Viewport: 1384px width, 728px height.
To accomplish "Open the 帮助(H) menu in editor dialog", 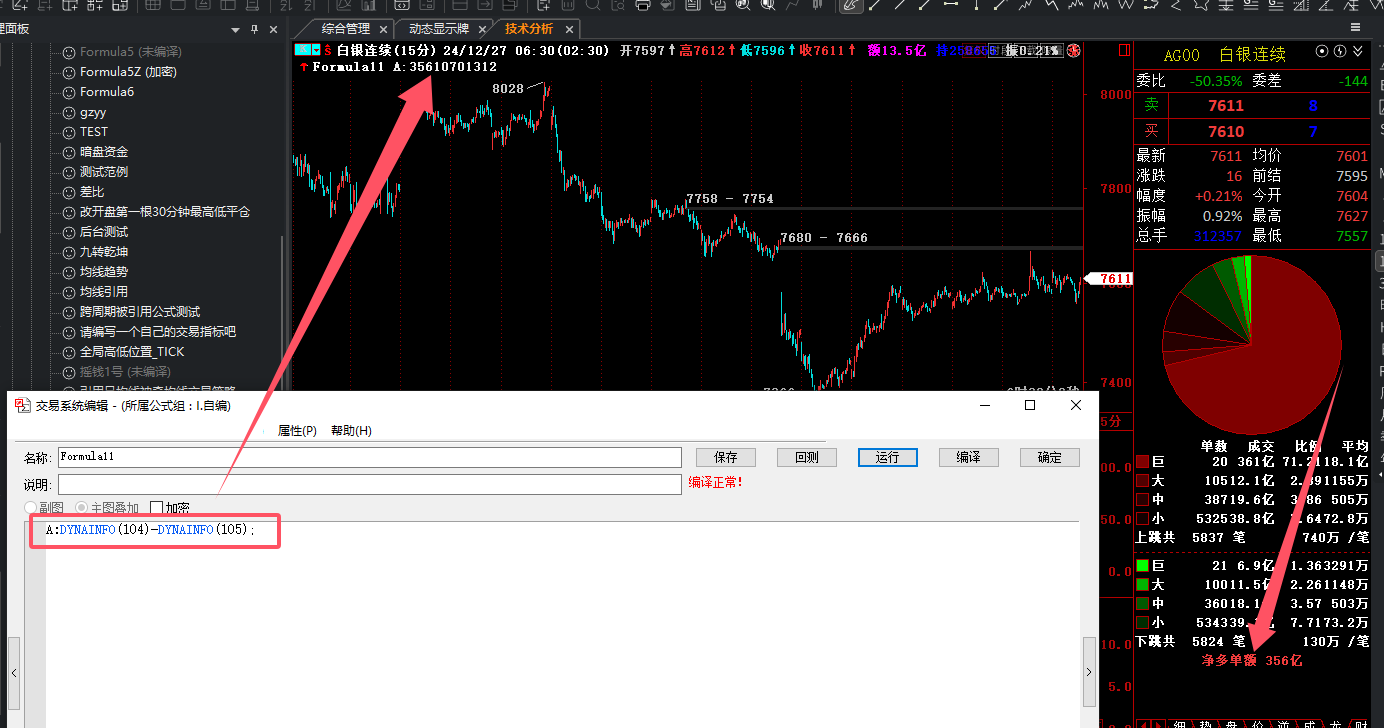I will tap(351, 430).
